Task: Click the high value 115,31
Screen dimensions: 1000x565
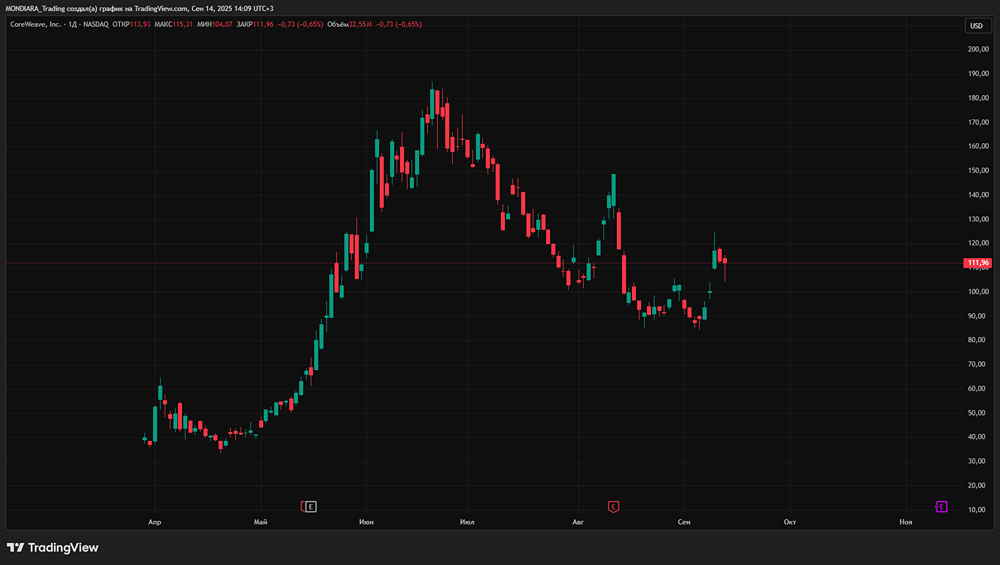Action: [182, 24]
